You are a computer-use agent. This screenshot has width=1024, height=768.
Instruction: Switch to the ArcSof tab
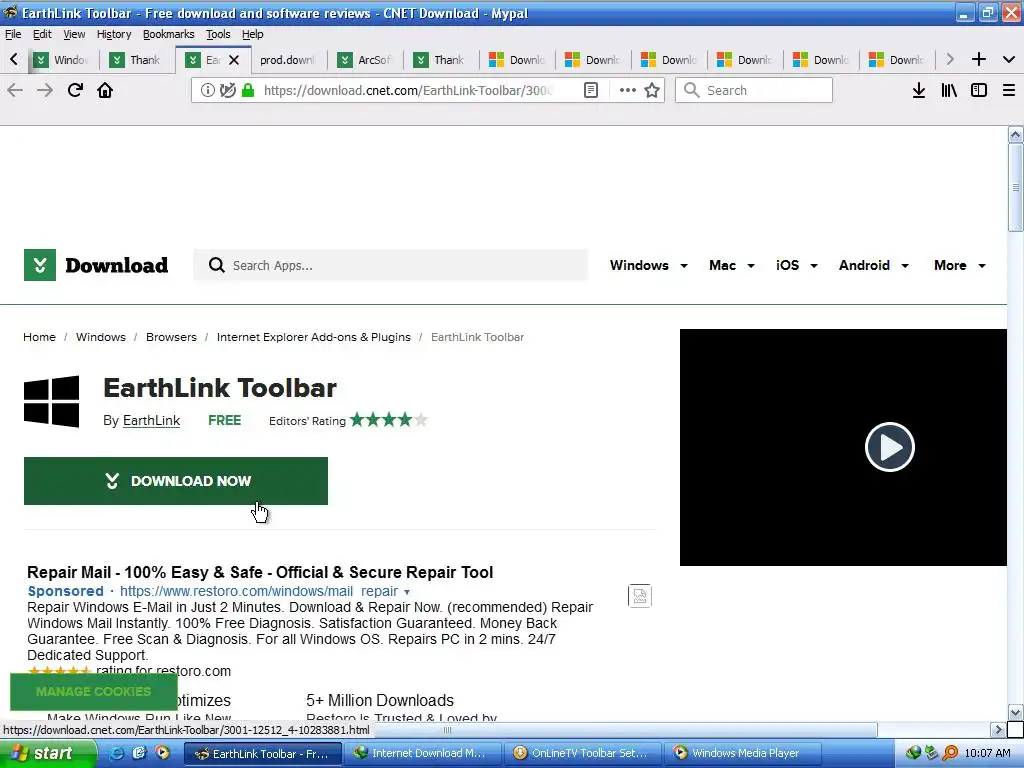(x=365, y=60)
